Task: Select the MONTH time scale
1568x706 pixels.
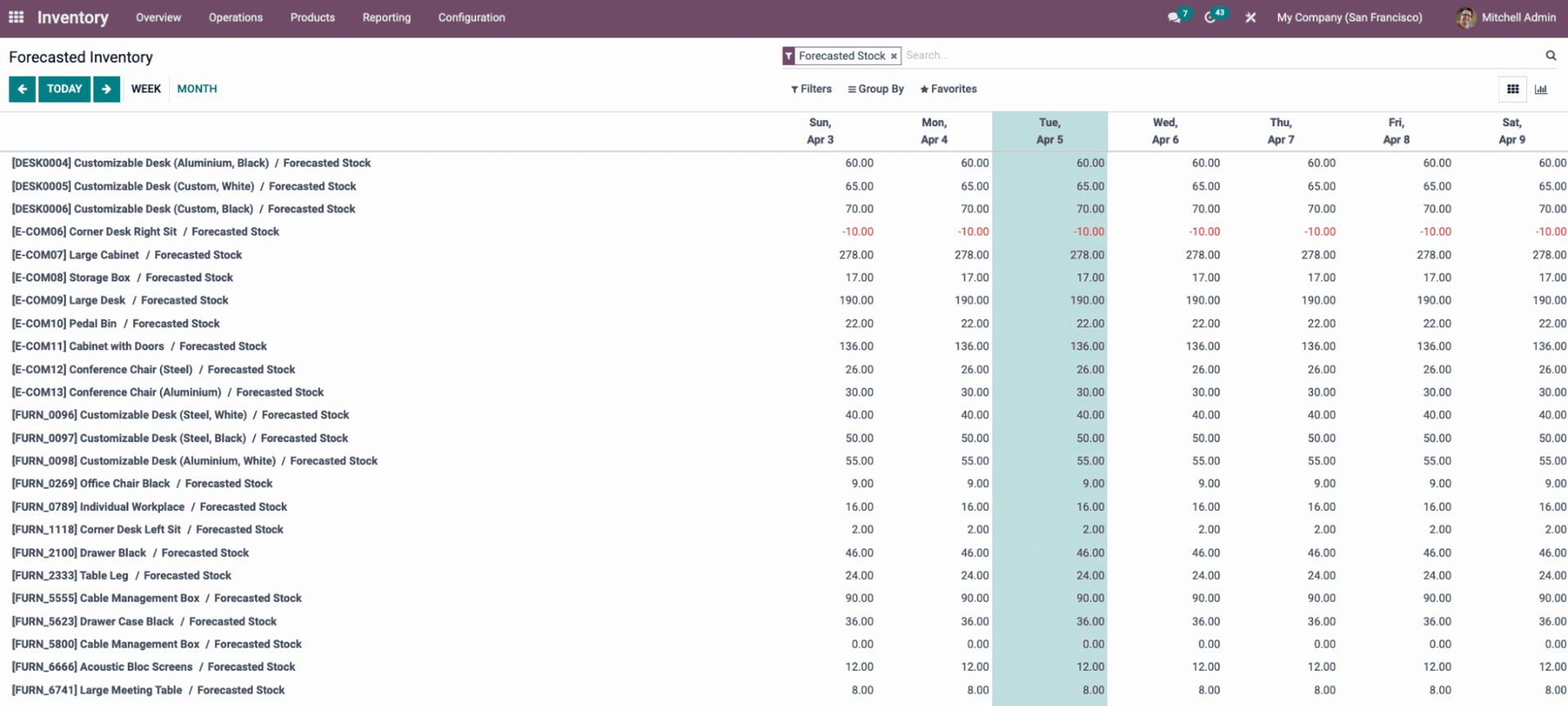Action: pos(197,89)
